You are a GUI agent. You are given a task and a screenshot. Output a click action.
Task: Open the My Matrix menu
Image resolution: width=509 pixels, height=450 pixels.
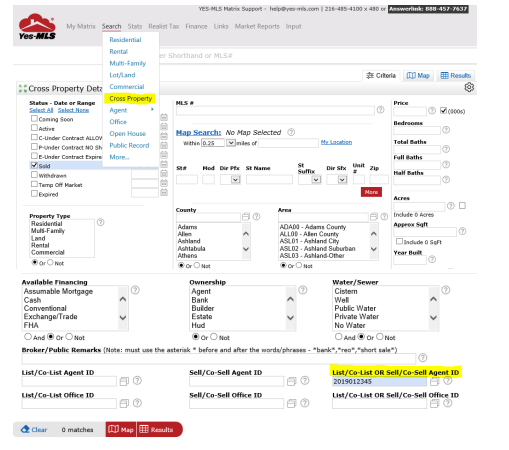coord(81,26)
